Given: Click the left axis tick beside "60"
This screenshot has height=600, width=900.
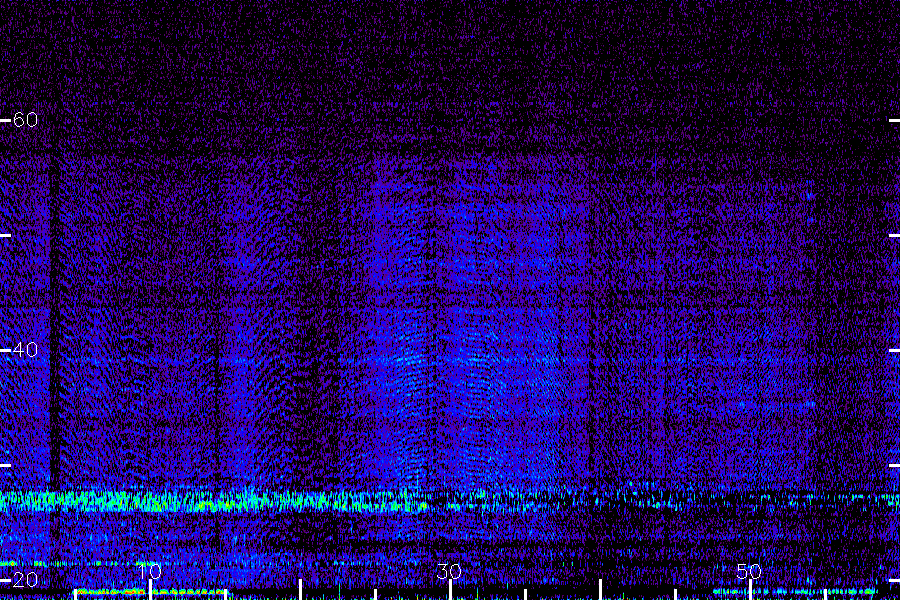Looking at the screenshot, I should pyautogui.click(x=5, y=120).
